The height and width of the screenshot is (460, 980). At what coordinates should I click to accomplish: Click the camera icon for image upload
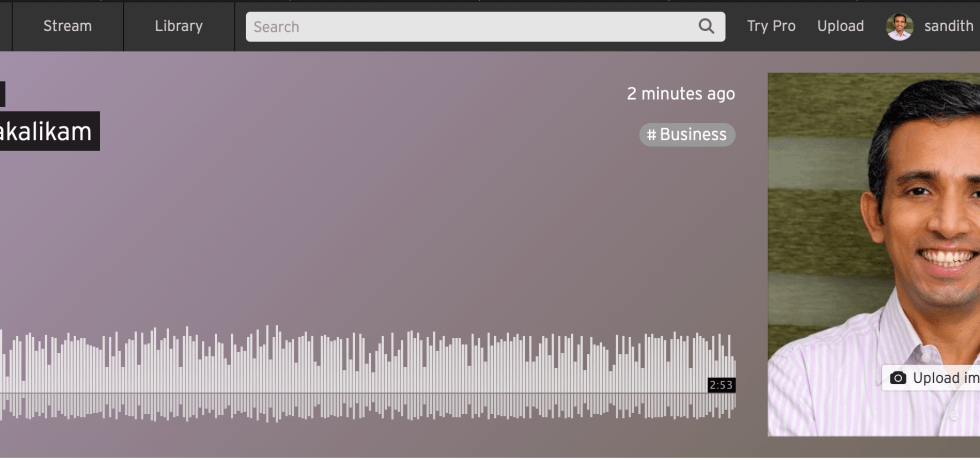pos(897,378)
